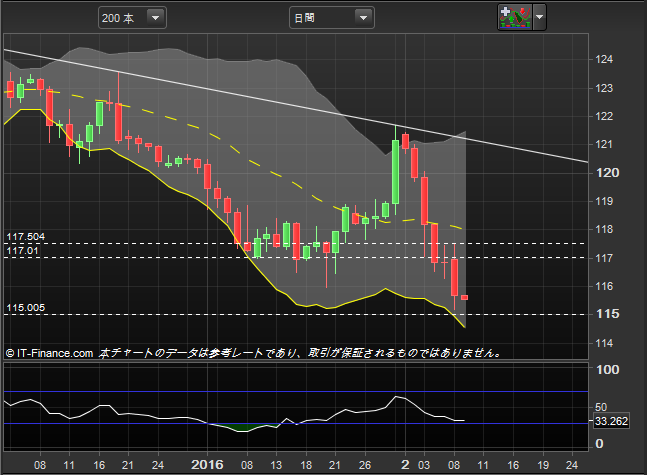Screen dimensions: 647x475
Task: Click the 117.504 price level label
Action: pos(26,236)
